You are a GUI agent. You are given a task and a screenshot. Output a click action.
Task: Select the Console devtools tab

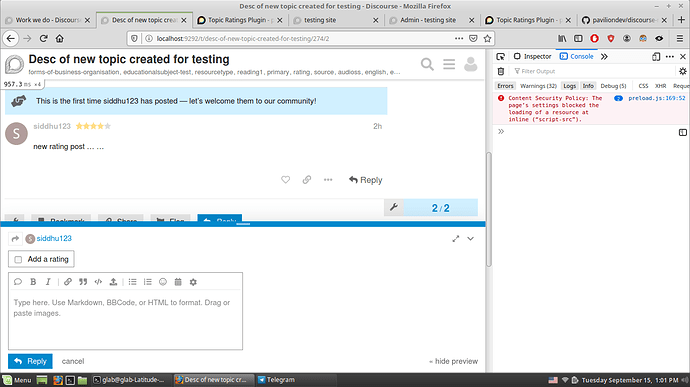point(577,56)
